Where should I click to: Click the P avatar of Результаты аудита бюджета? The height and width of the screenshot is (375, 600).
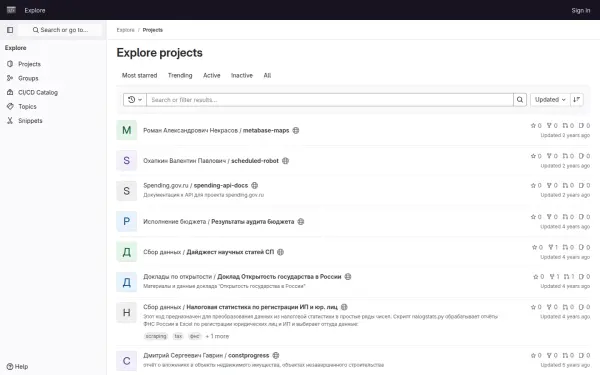point(127,221)
